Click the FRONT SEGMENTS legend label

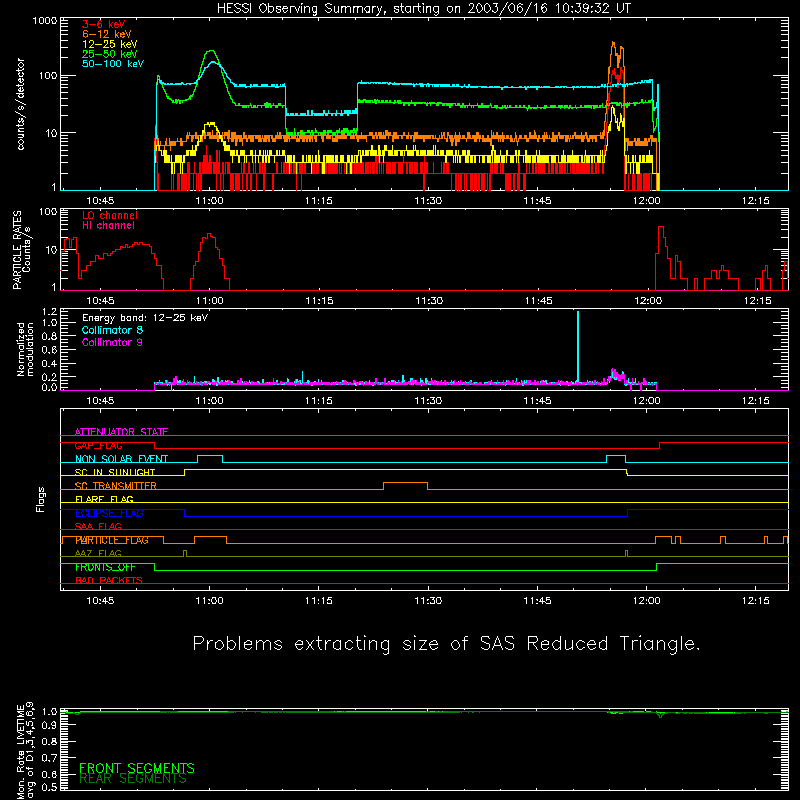(x=137, y=768)
